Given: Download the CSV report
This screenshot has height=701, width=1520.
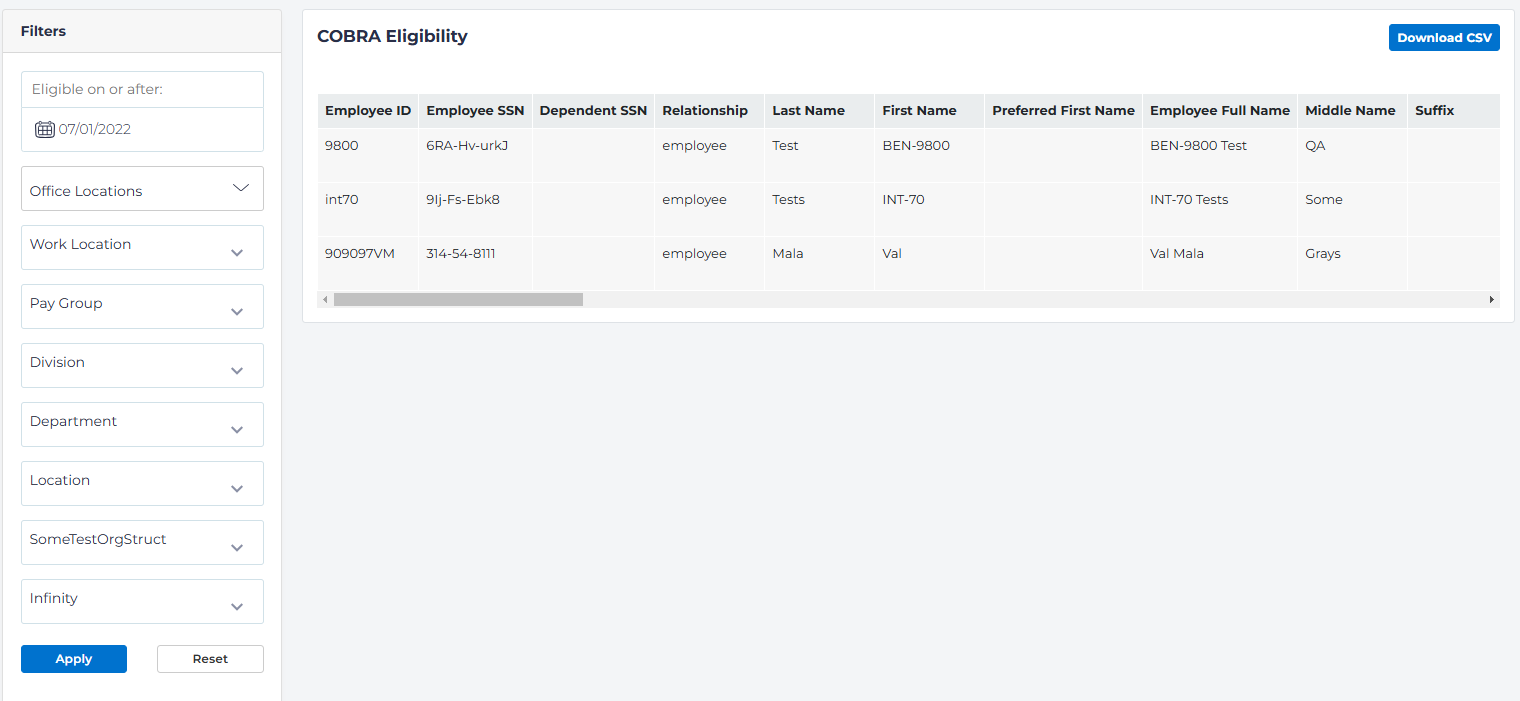Looking at the screenshot, I should coord(1443,38).
